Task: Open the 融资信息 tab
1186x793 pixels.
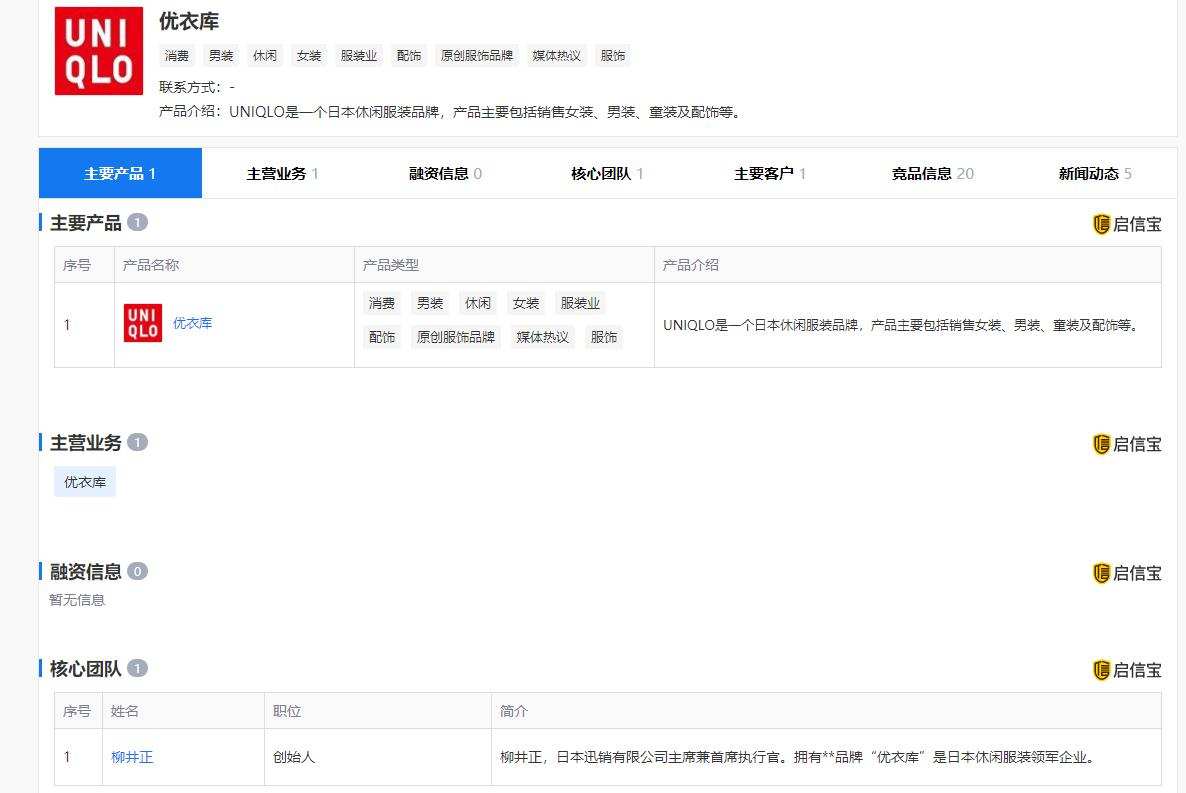Action: tap(445, 173)
